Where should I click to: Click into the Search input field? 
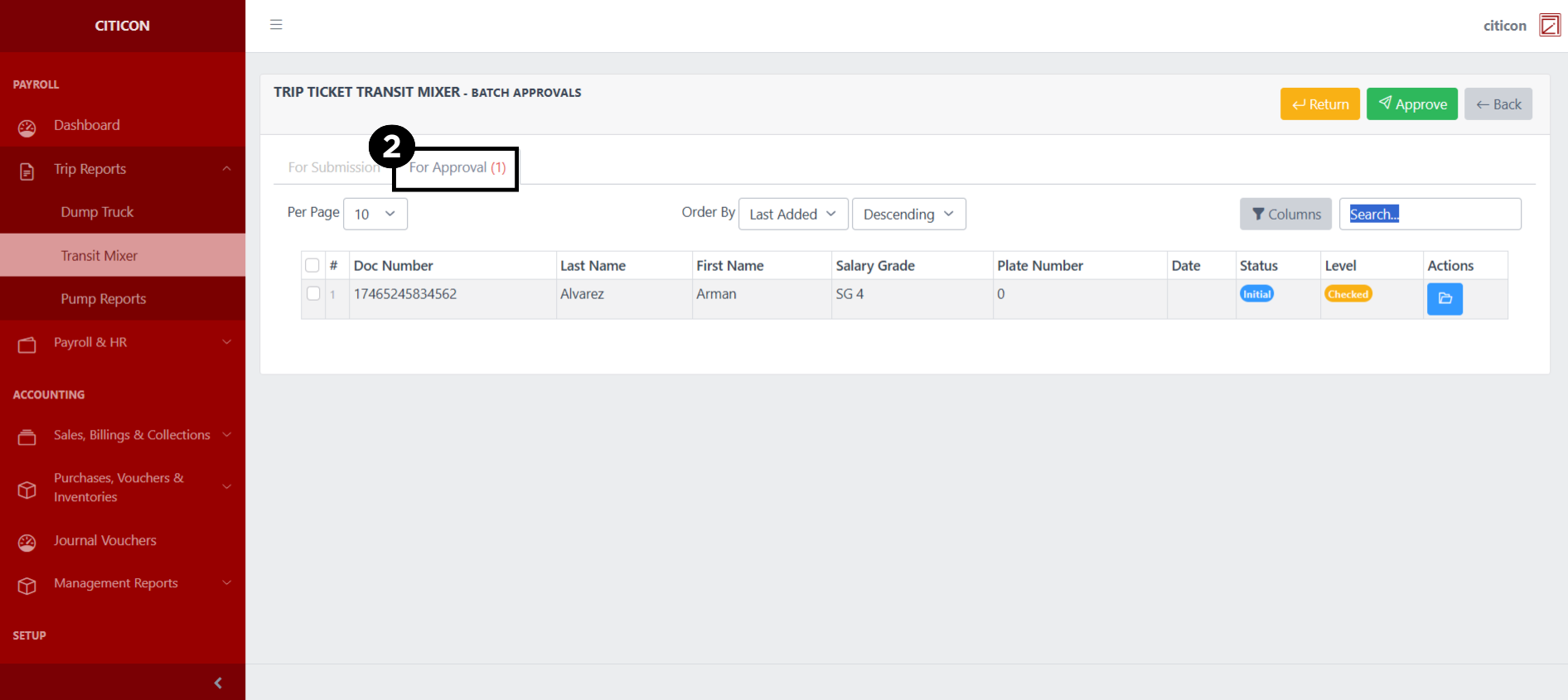click(x=1430, y=214)
